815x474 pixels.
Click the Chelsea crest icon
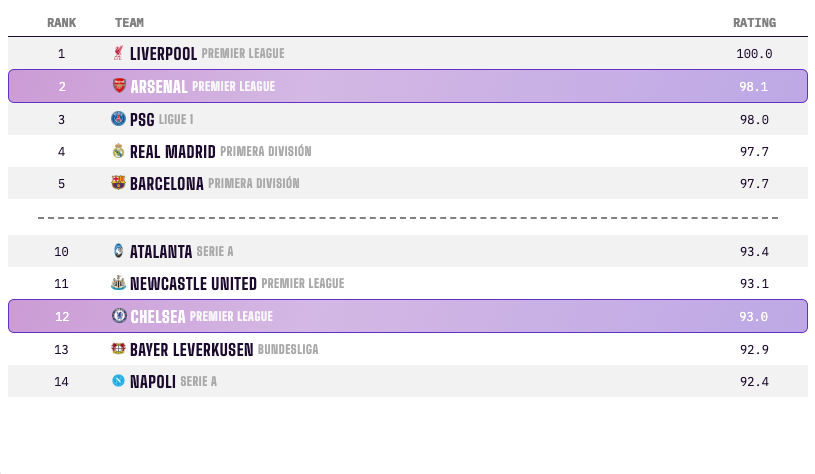pos(119,316)
